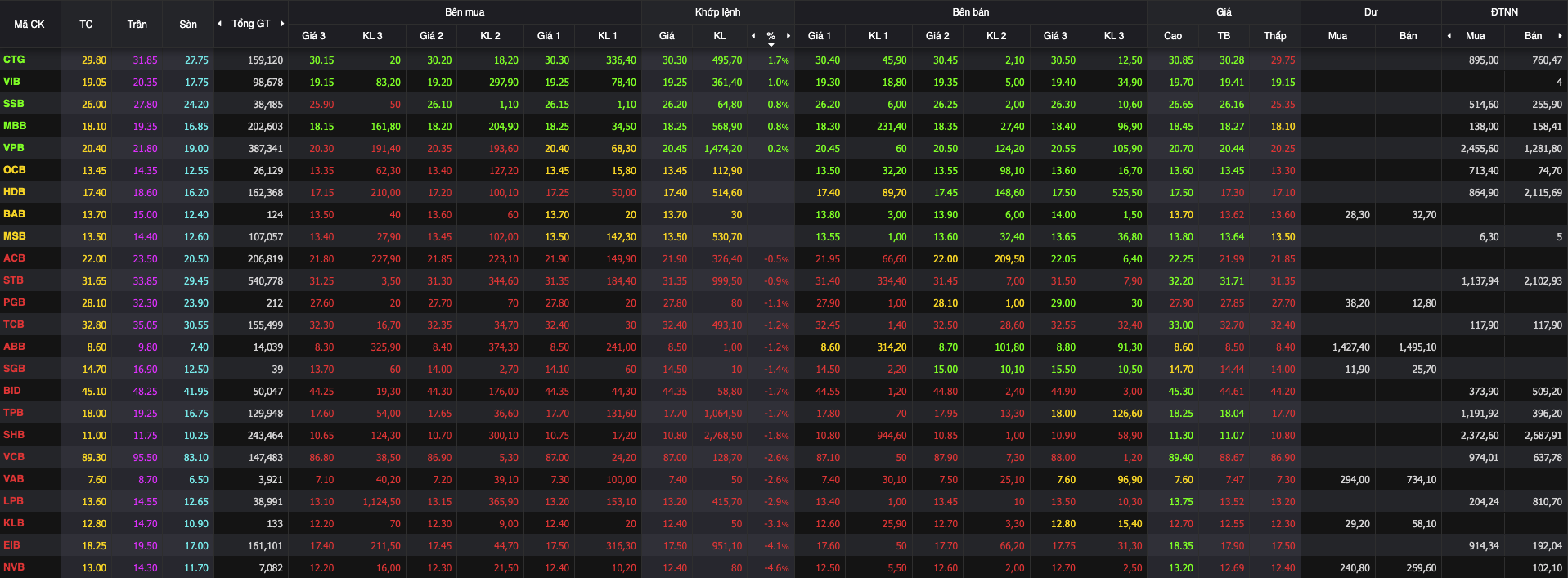Click HDB foreign sell 2,115,69
Screen dimensions: 1568x578
point(1543,193)
